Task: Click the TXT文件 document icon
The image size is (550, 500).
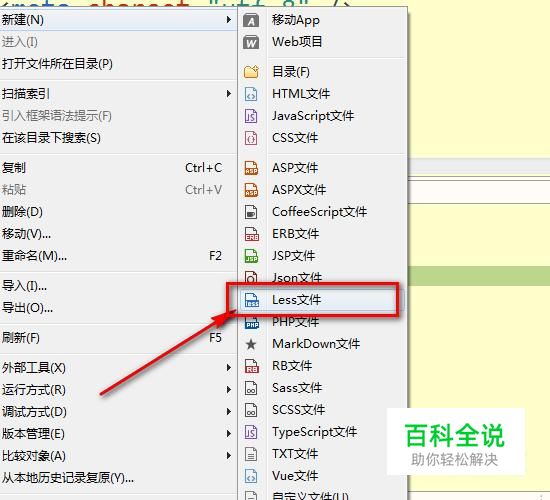Action: pyautogui.click(x=251, y=454)
